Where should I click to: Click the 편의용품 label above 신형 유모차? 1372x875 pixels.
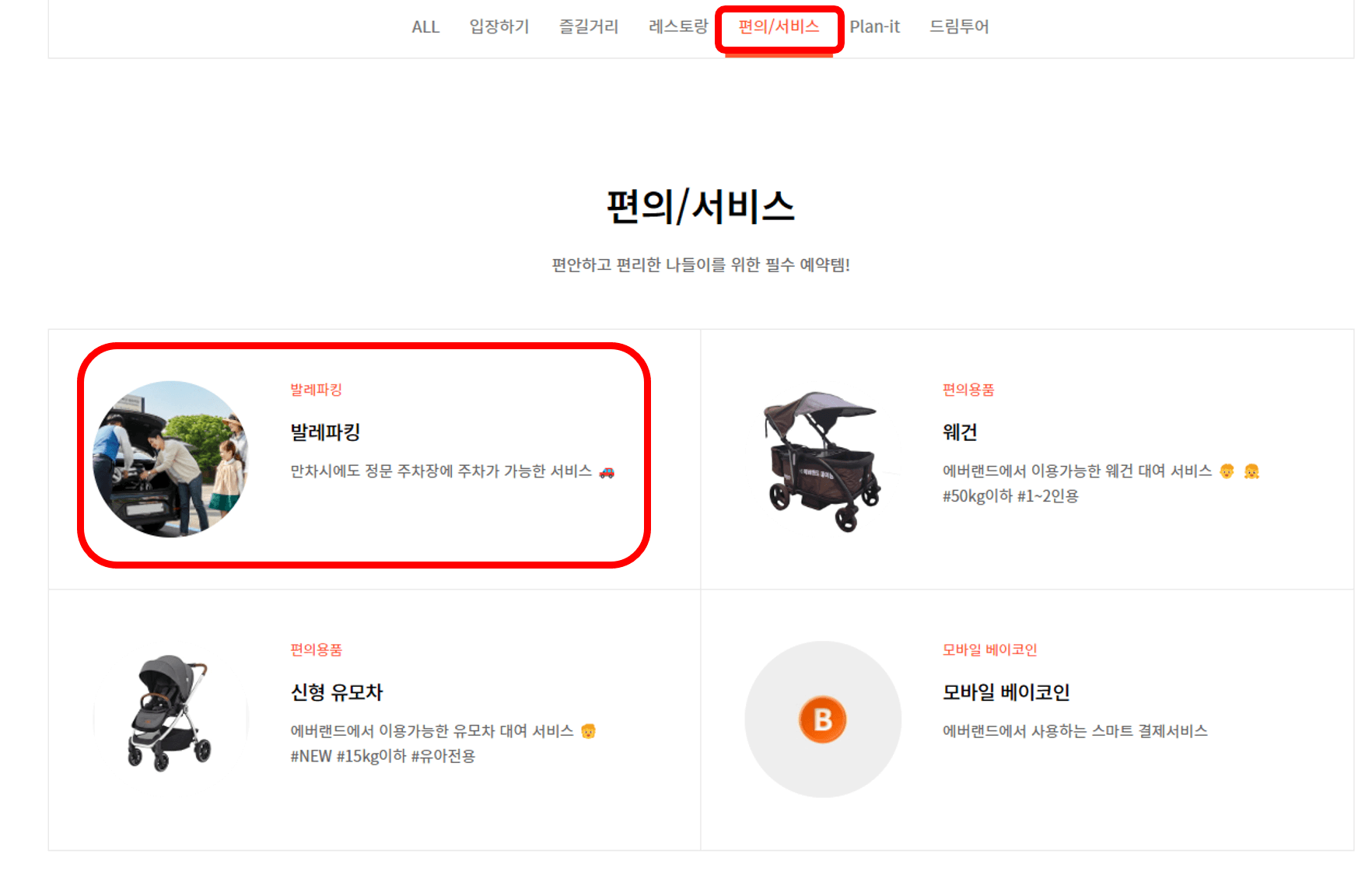tap(316, 649)
